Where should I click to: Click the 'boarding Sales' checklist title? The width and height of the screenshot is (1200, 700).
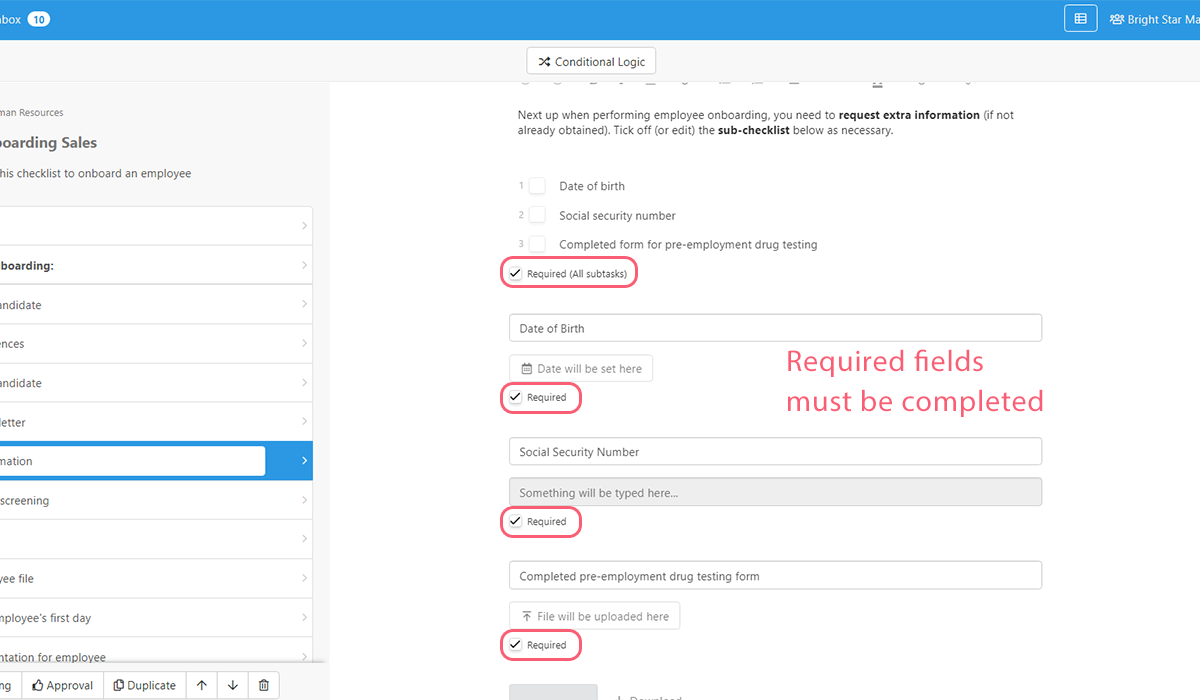click(49, 143)
